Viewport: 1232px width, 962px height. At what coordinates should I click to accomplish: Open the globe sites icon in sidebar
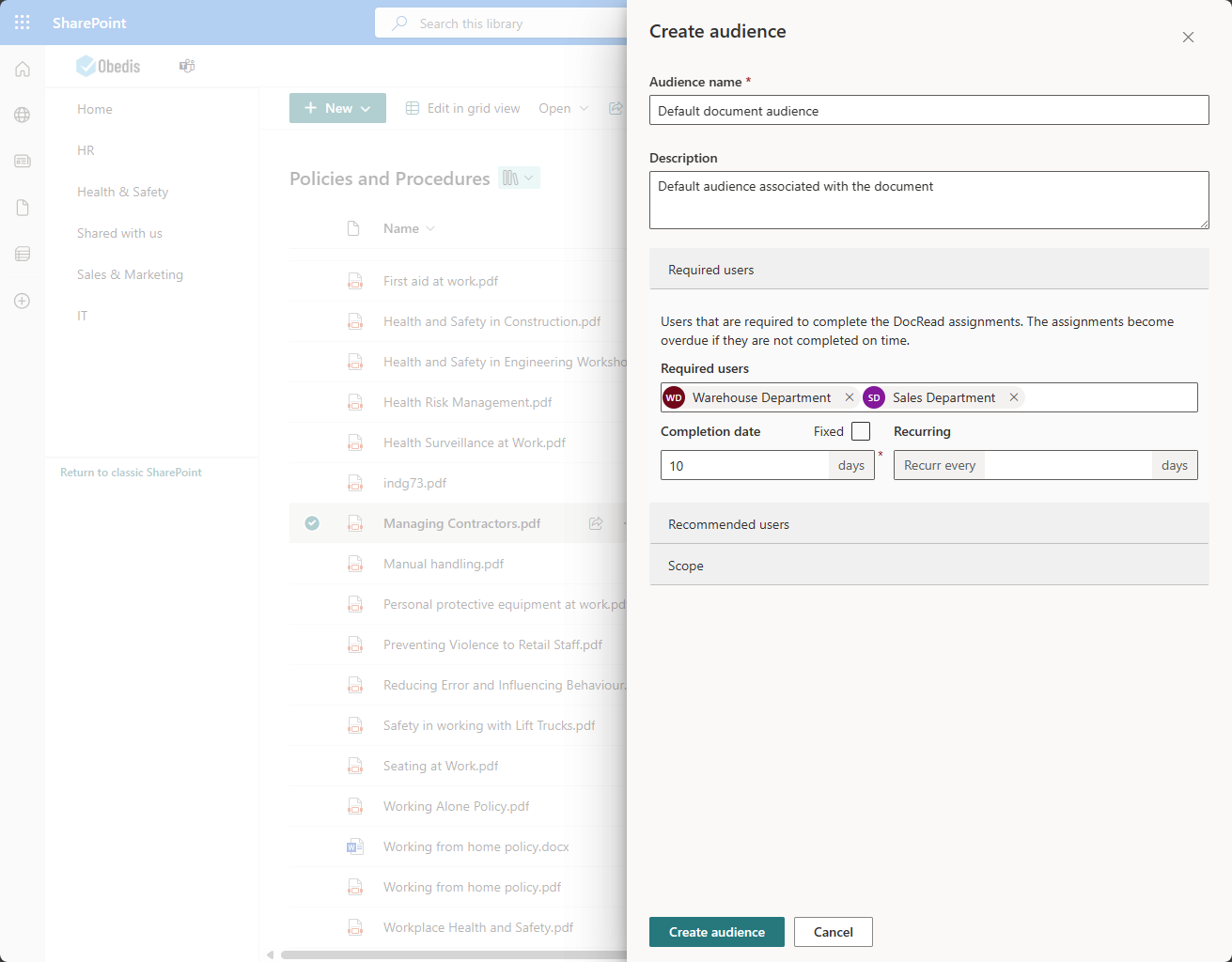(x=22, y=115)
